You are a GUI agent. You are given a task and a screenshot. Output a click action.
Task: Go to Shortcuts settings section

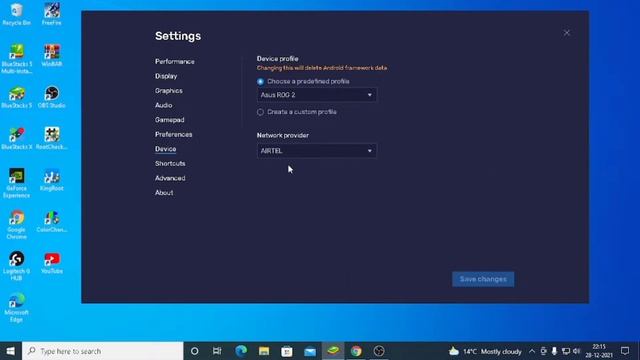click(x=170, y=163)
